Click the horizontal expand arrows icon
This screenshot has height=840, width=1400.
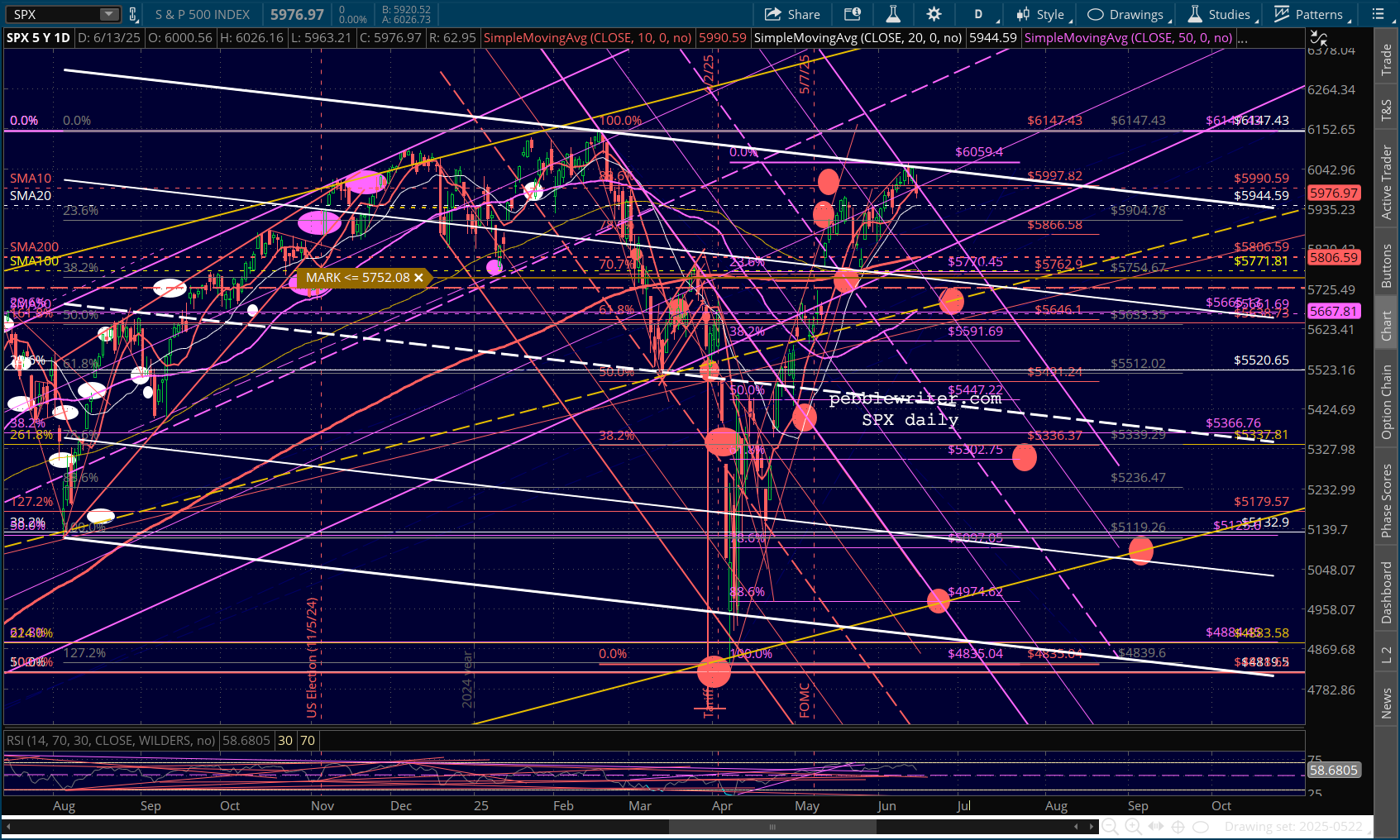[1156, 827]
